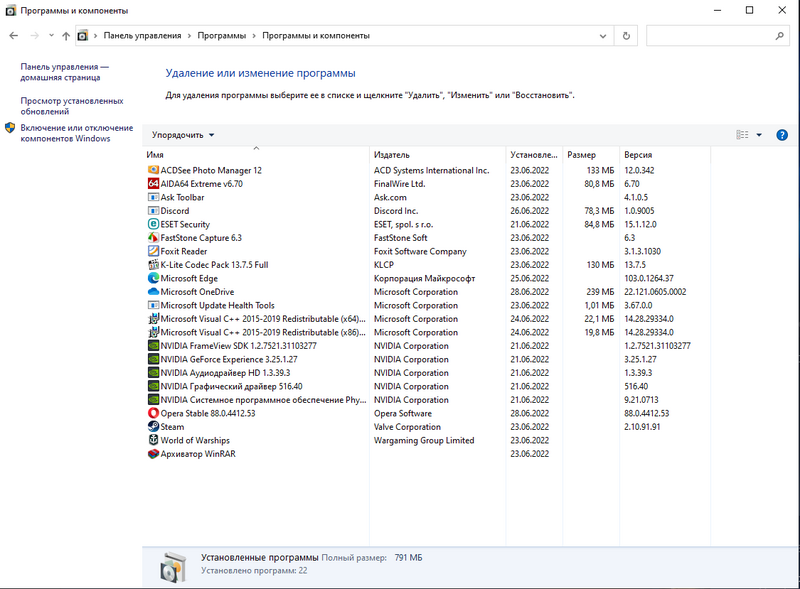
Task: Click the installed programs summary icon
Action: pos(172,567)
